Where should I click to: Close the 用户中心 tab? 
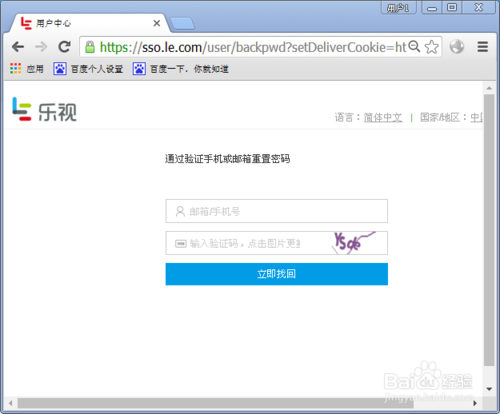[x=157, y=23]
